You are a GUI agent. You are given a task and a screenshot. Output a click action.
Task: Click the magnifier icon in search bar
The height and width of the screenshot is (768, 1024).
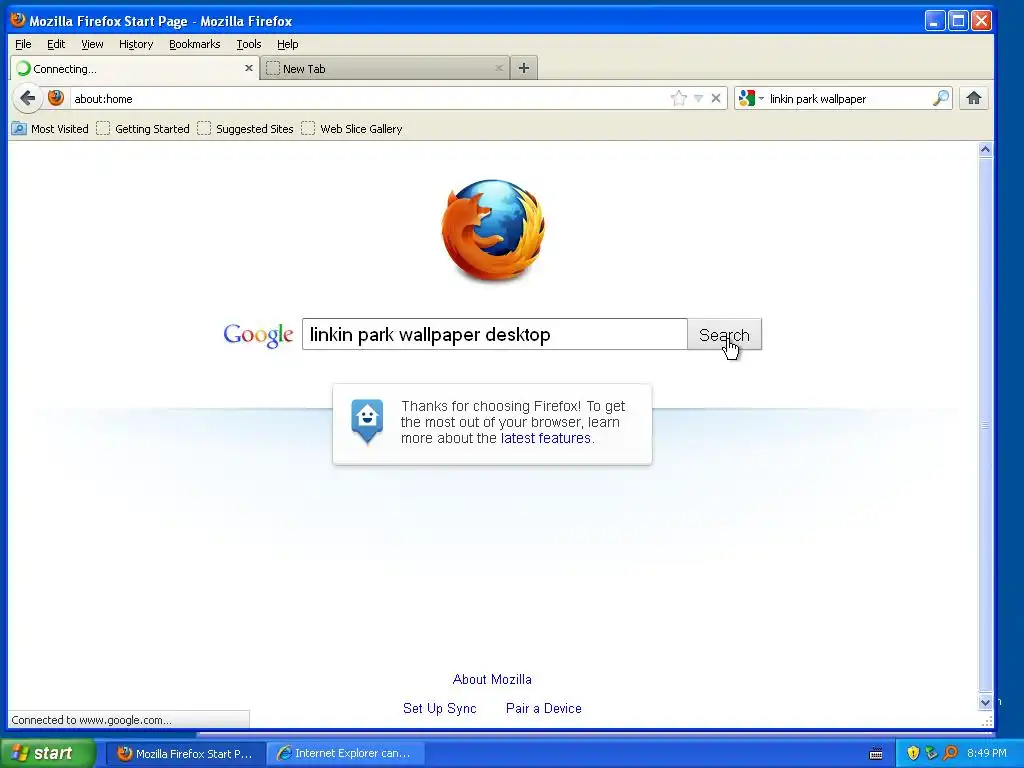pyautogui.click(x=941, y=99)
